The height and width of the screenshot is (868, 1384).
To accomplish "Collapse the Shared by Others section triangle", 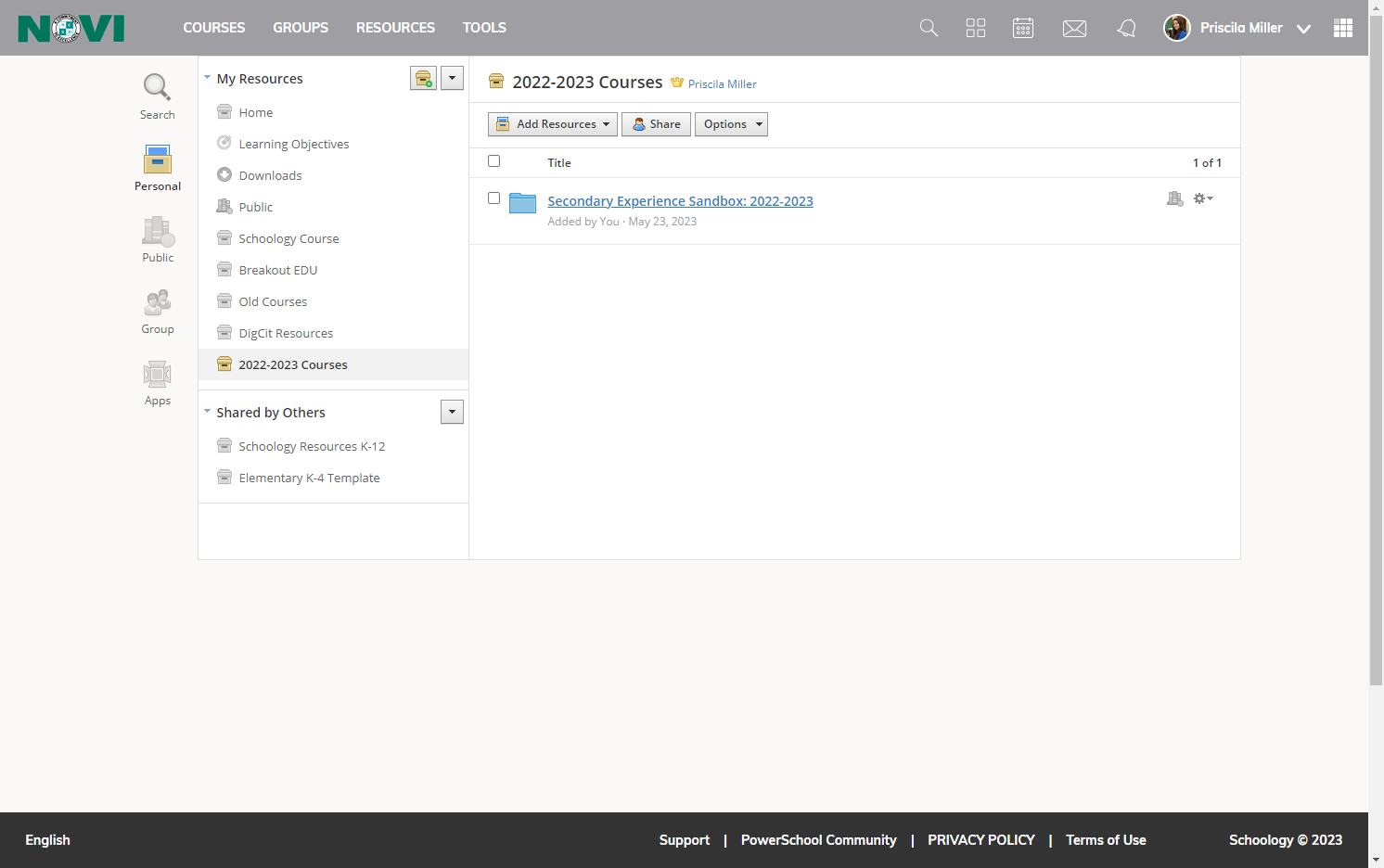I will coord(208,412).
